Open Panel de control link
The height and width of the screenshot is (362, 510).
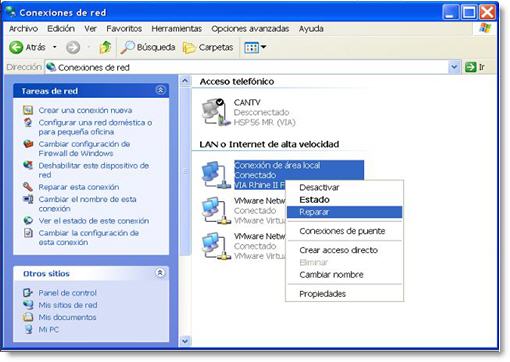[x=67, y=293]
